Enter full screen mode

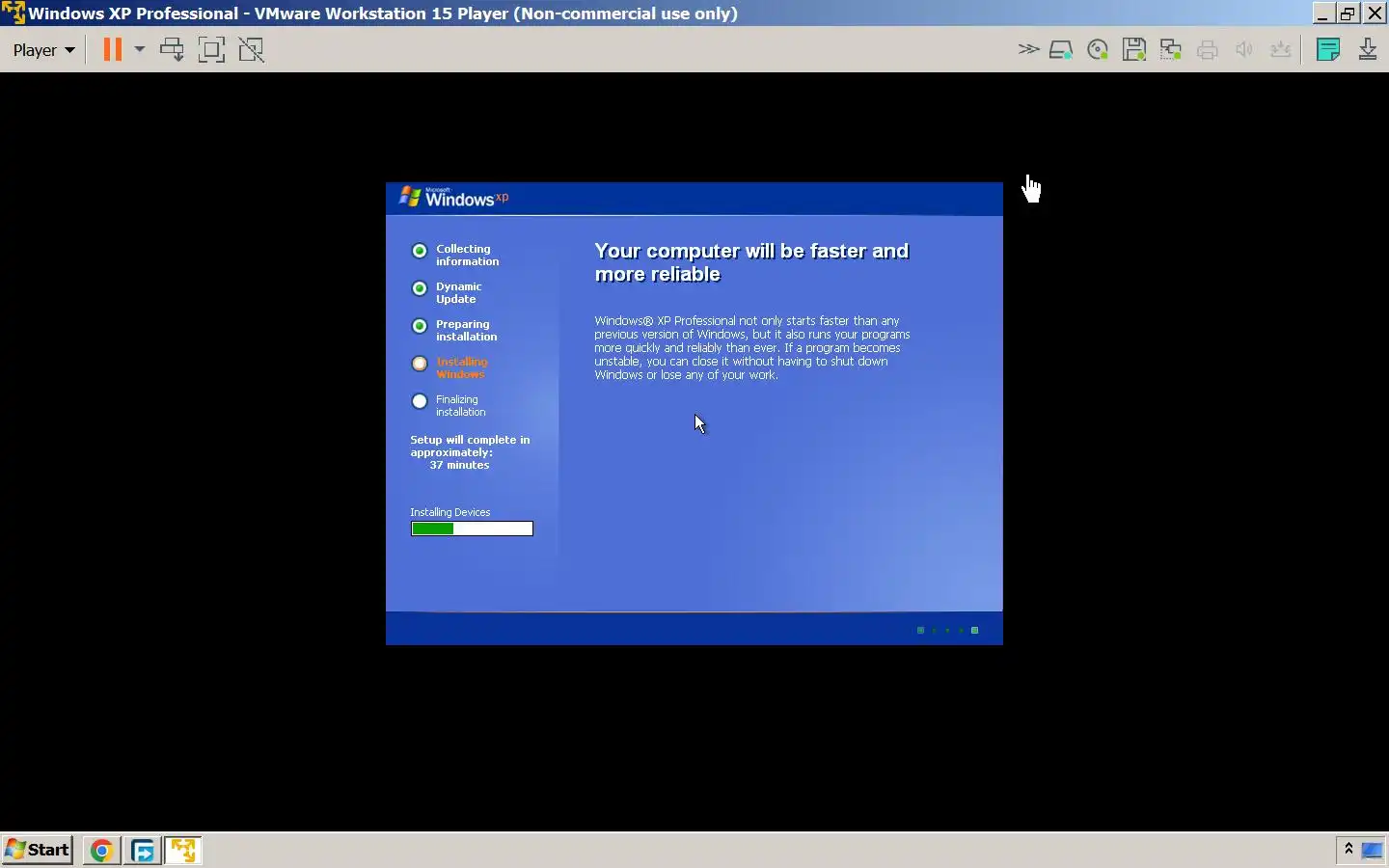211,49
